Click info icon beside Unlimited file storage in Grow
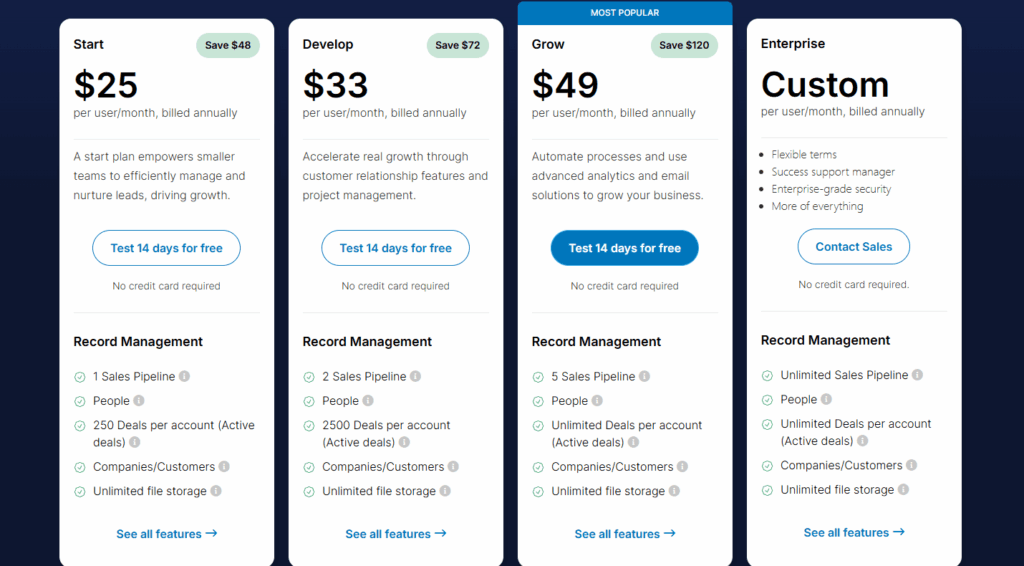This screenshot has width=1024, height=566. click(x=674, y=491)
